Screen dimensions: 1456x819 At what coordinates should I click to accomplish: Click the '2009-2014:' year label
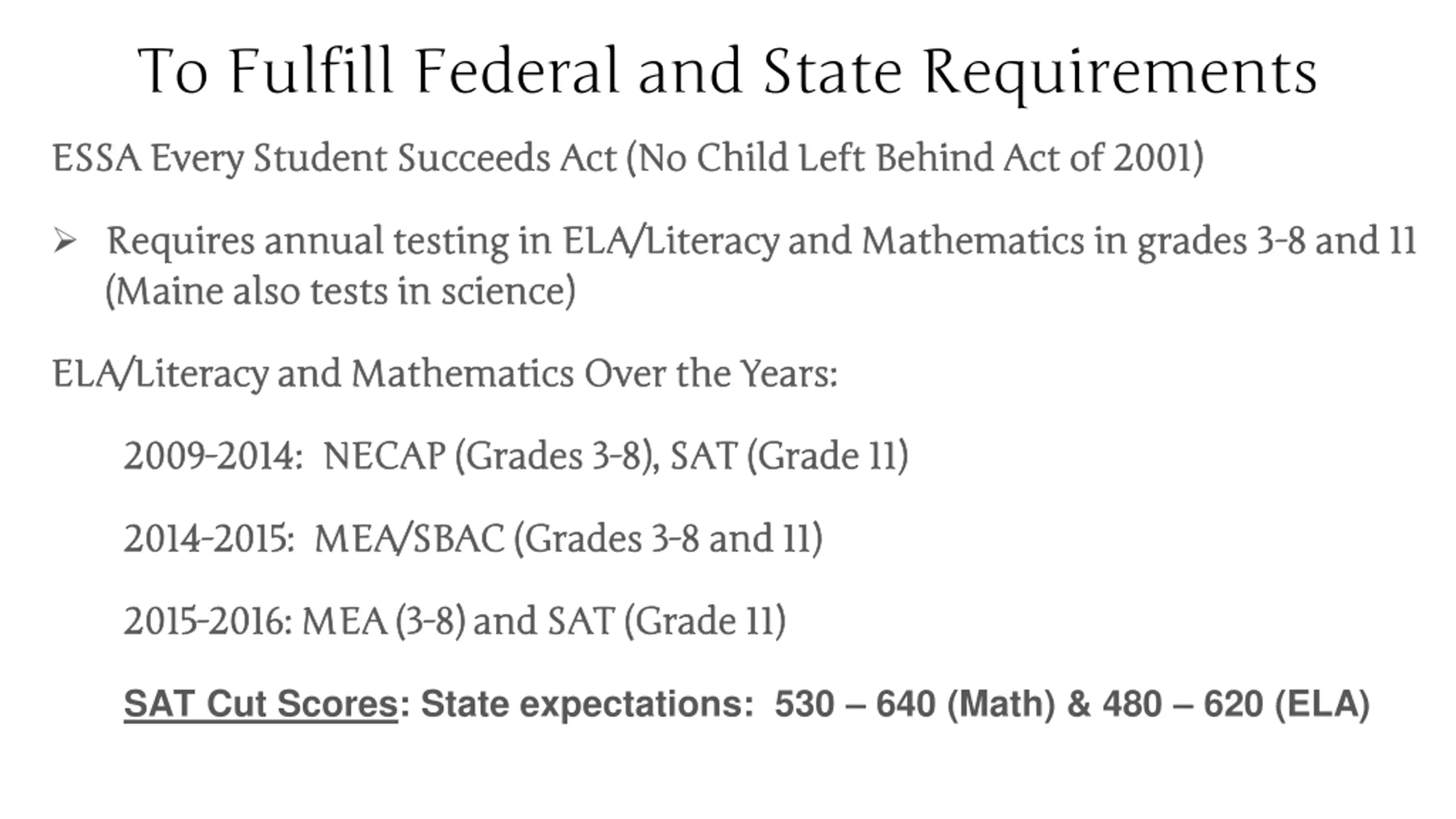[213, 456]
